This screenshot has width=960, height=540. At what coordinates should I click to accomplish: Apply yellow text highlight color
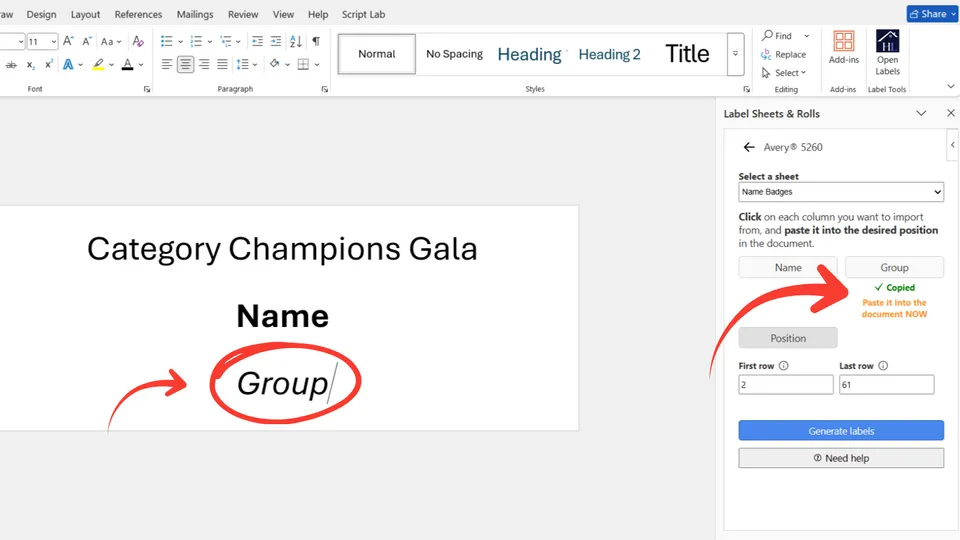98,64
